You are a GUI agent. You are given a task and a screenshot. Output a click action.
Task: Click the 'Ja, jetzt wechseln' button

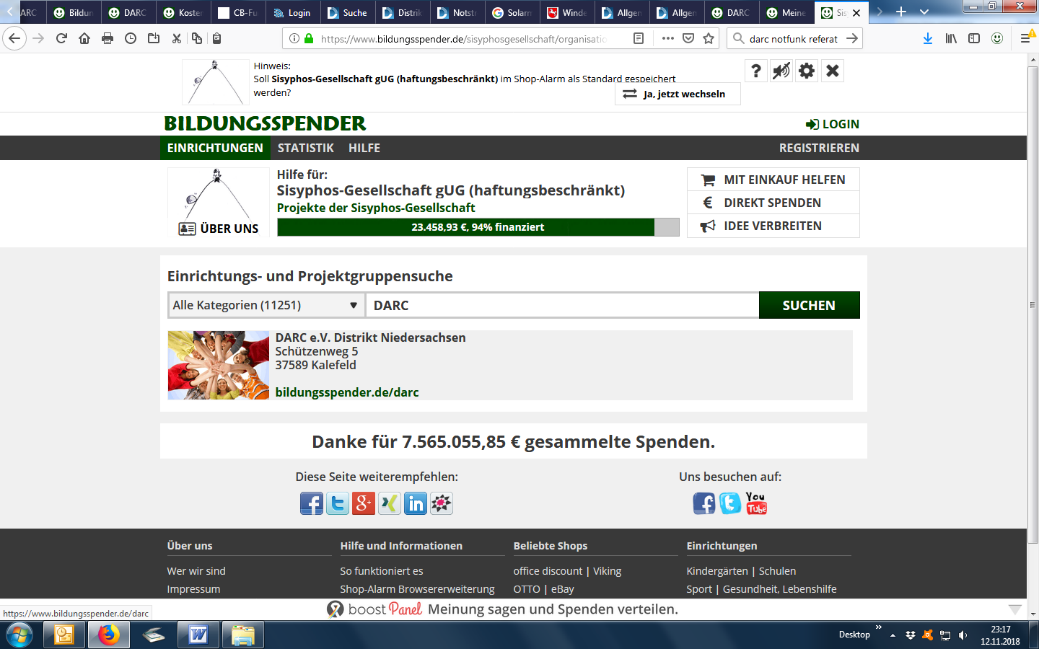[x=677, y=94]
